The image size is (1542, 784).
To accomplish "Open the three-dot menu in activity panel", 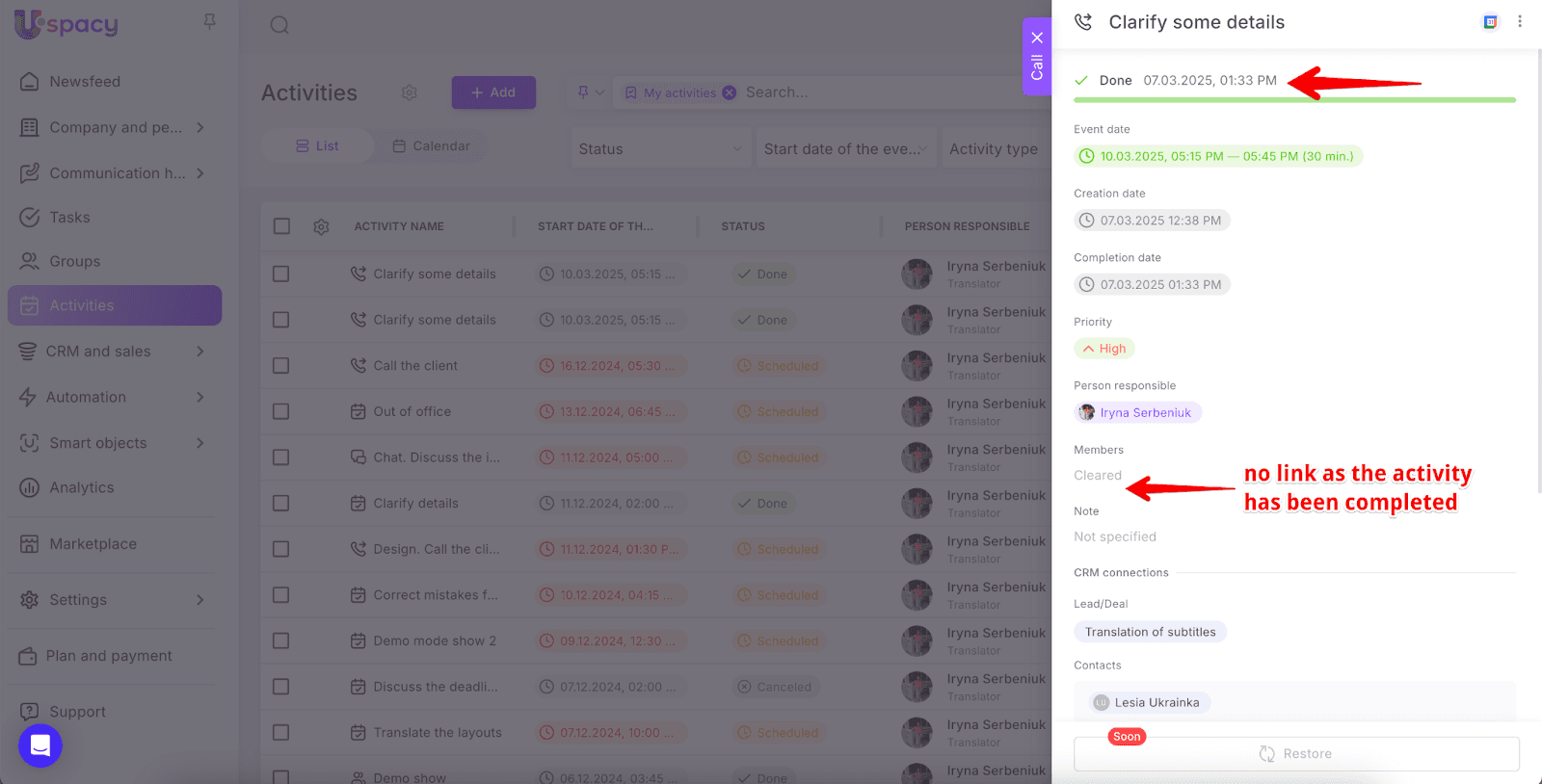I will [x=1520, y=21].
